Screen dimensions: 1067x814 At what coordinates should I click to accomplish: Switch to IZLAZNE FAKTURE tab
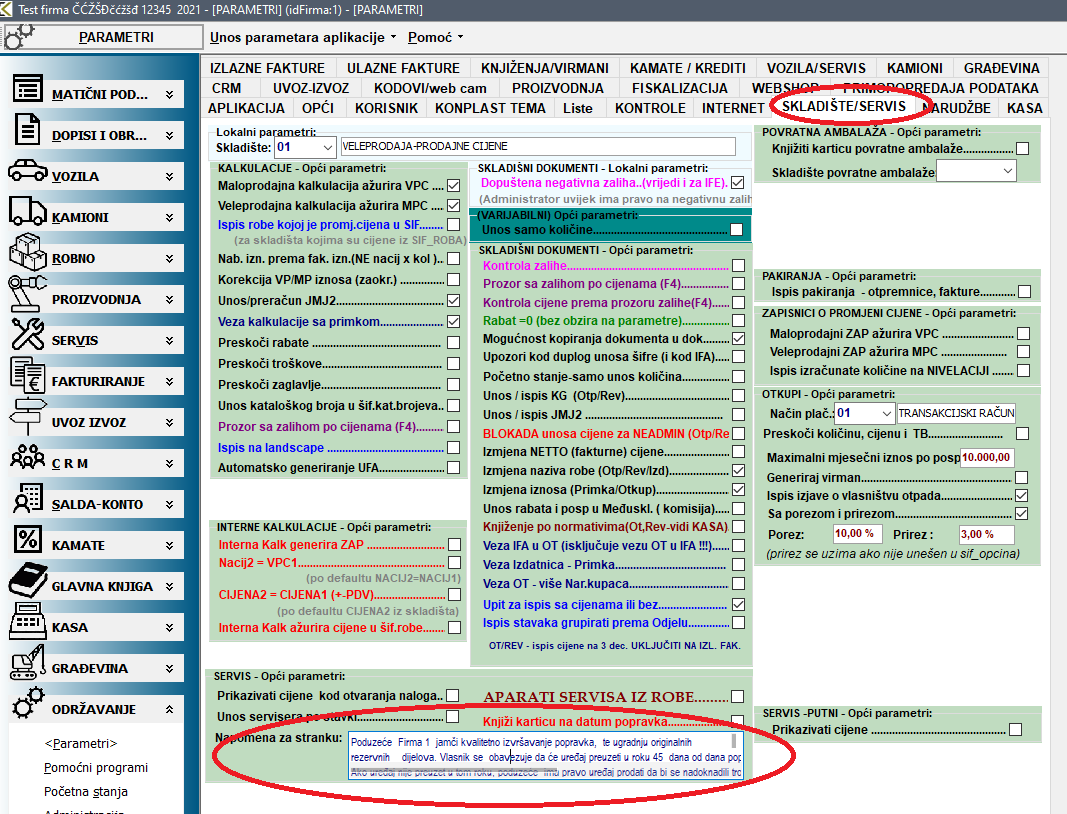(x=267, y=68)
